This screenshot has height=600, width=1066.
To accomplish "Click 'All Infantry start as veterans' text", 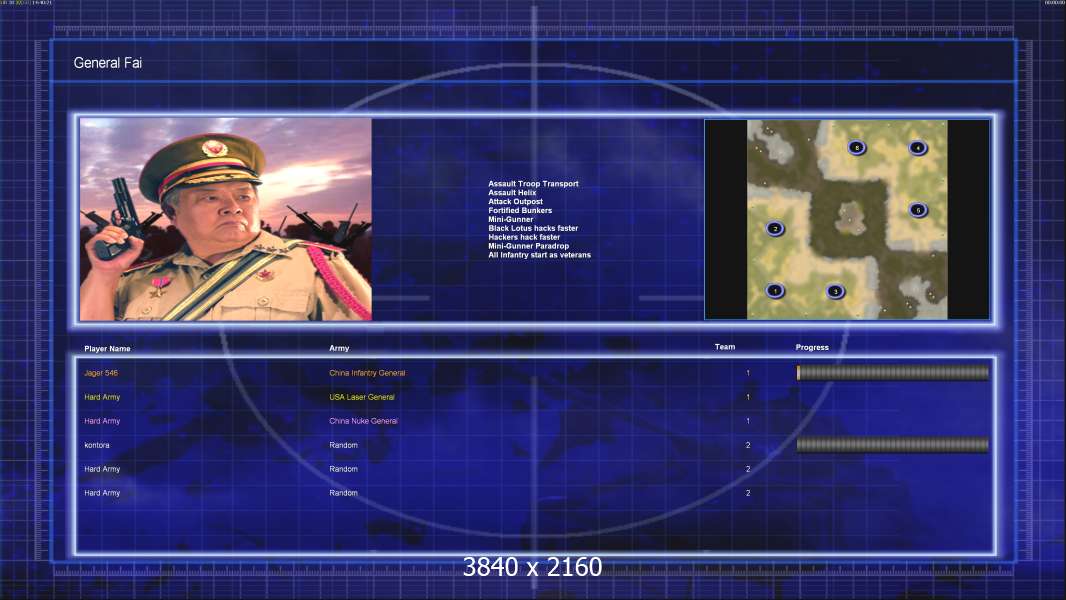I will 539,255.
